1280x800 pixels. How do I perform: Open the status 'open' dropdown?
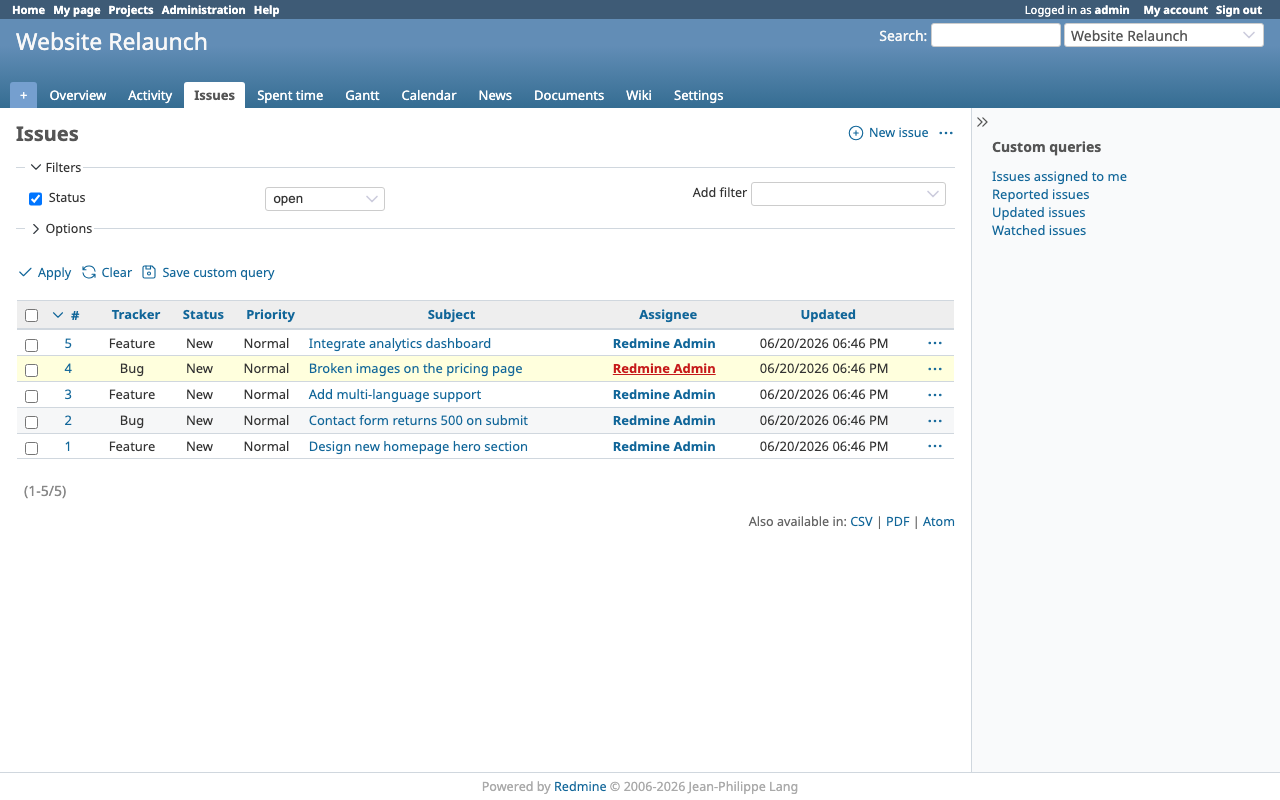point(325,199)
